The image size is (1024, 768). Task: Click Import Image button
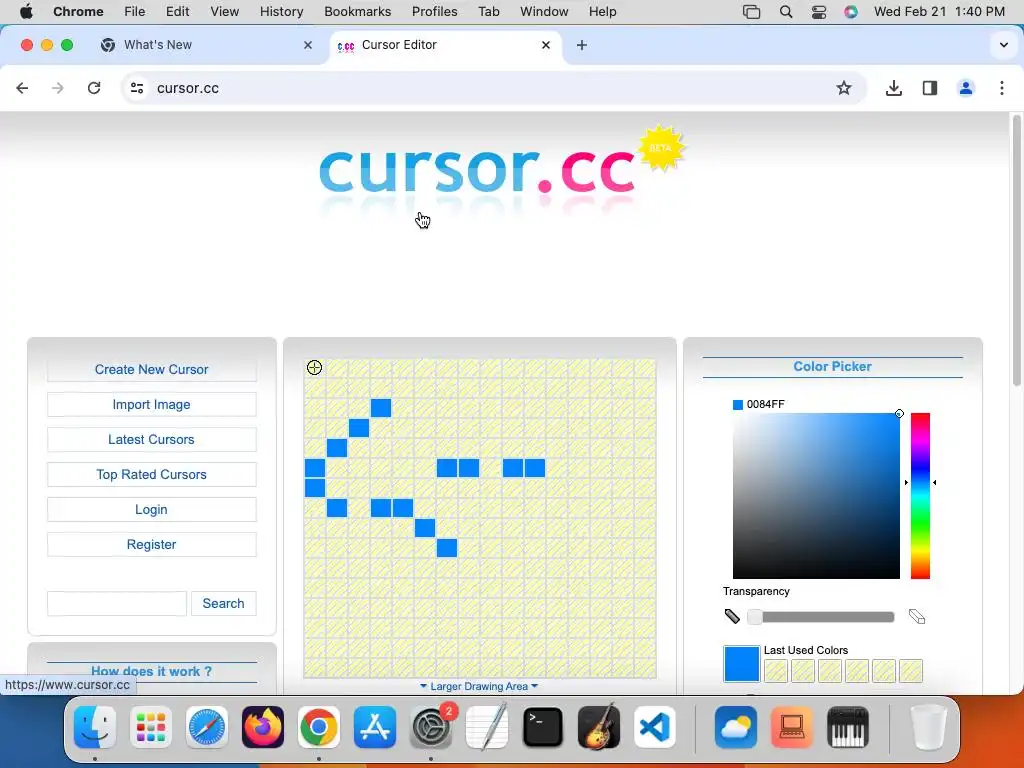coord(152,404)
